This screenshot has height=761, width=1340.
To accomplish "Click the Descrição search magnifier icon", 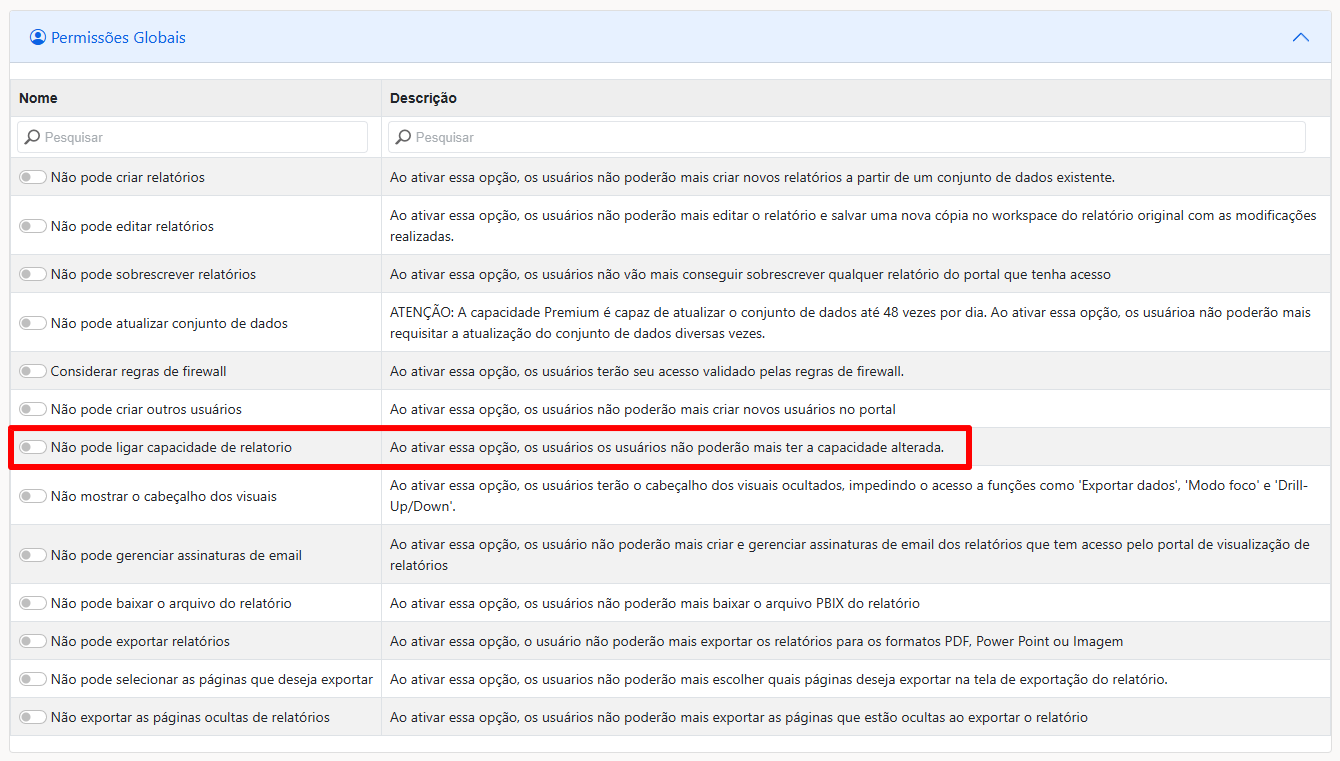I will point(403,137).
